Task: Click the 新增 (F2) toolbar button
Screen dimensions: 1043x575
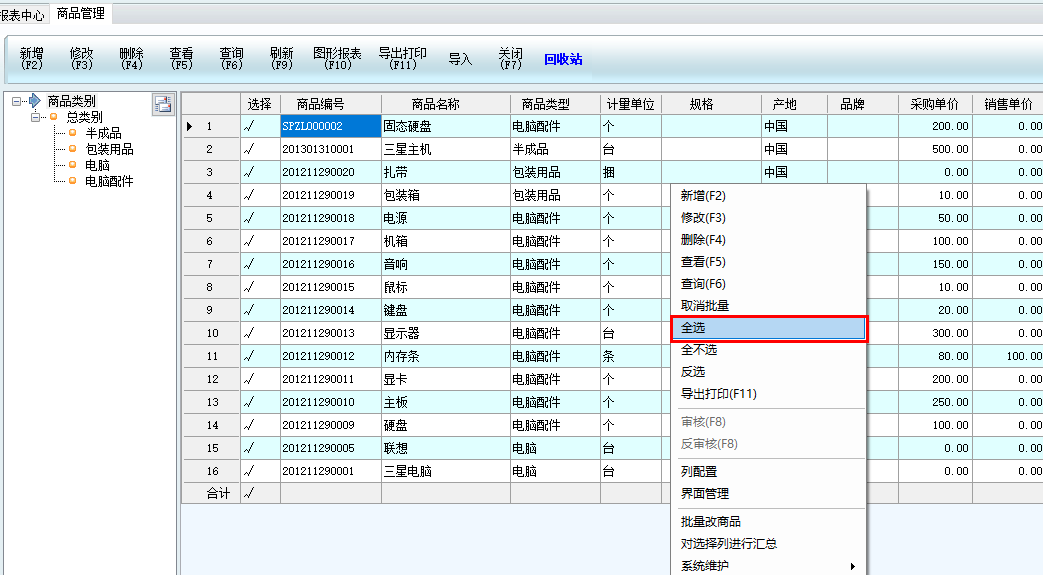Action: pos(32,58)
